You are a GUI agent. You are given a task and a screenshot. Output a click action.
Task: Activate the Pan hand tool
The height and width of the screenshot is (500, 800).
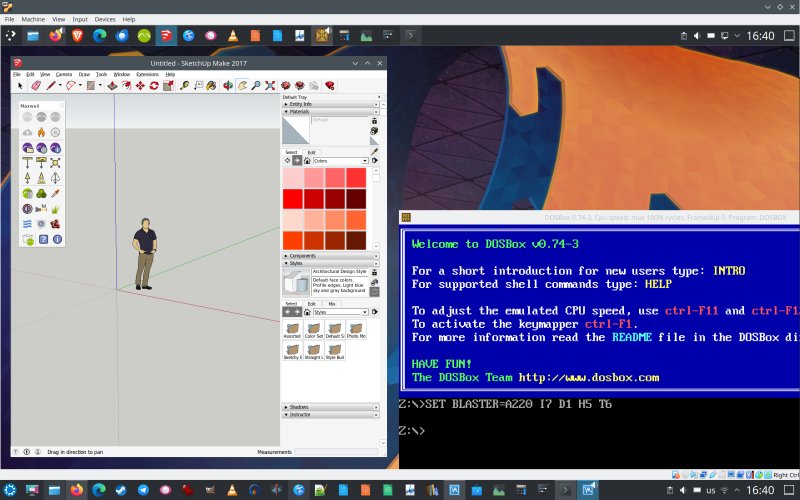point(242,86)
